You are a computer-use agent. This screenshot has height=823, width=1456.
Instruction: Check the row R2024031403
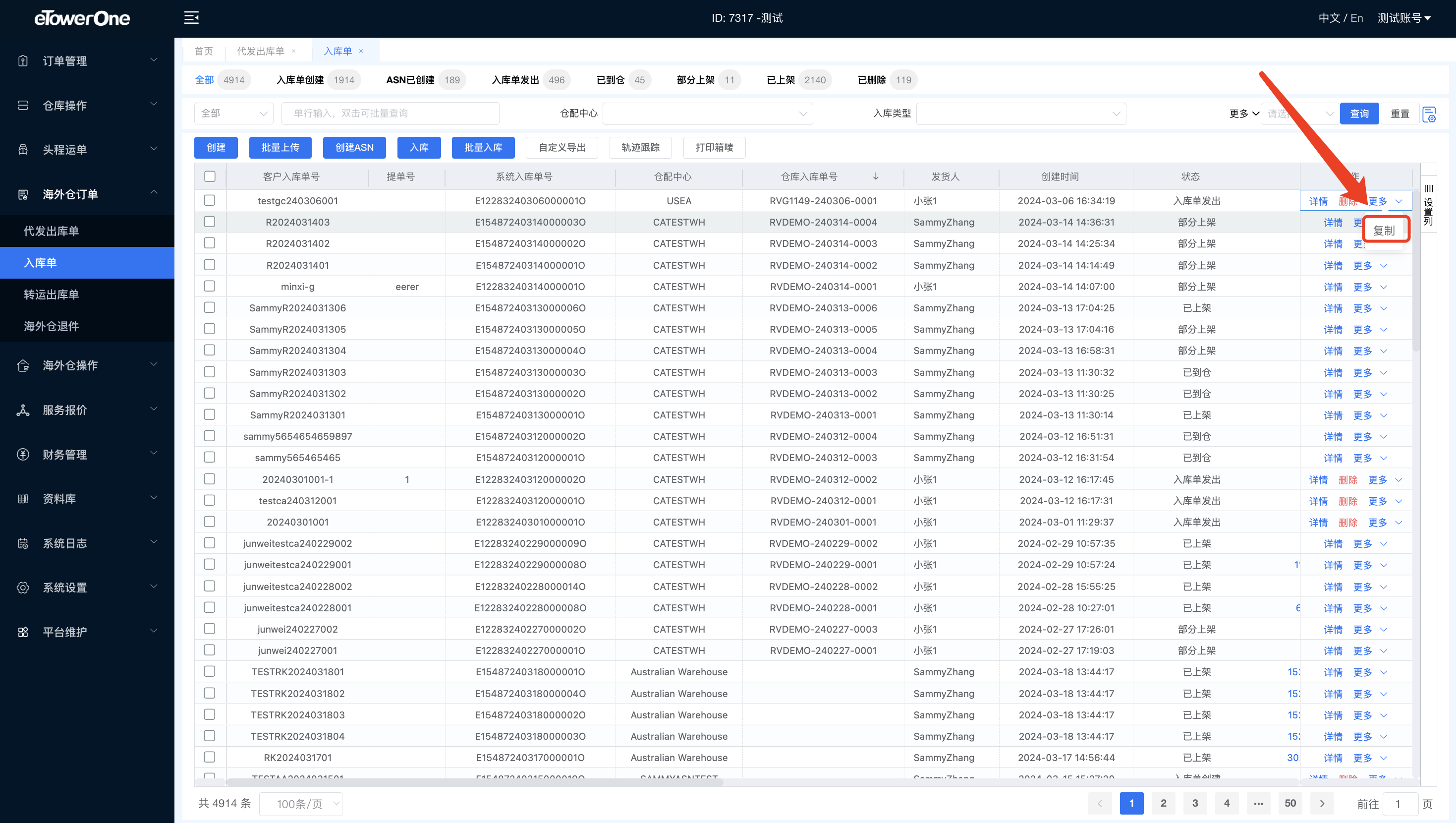tap(210, 222)
